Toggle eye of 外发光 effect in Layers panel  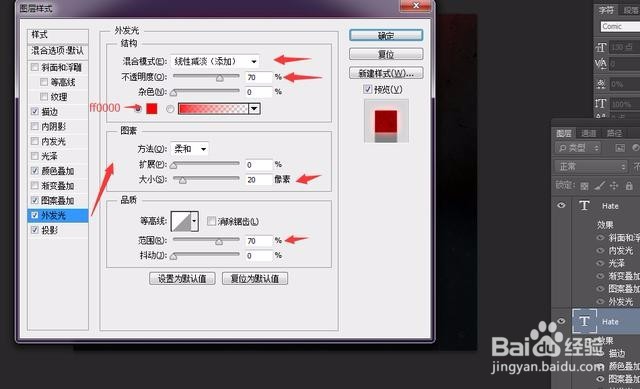600,302
